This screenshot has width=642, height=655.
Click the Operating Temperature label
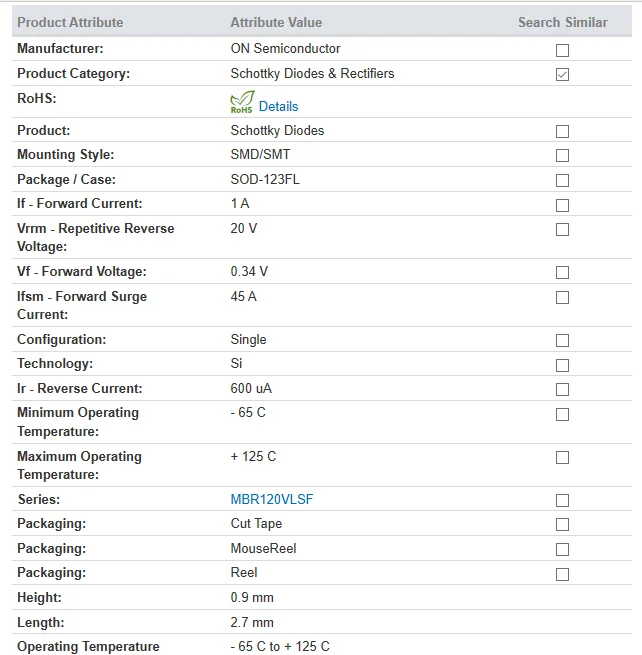(88, 646)
